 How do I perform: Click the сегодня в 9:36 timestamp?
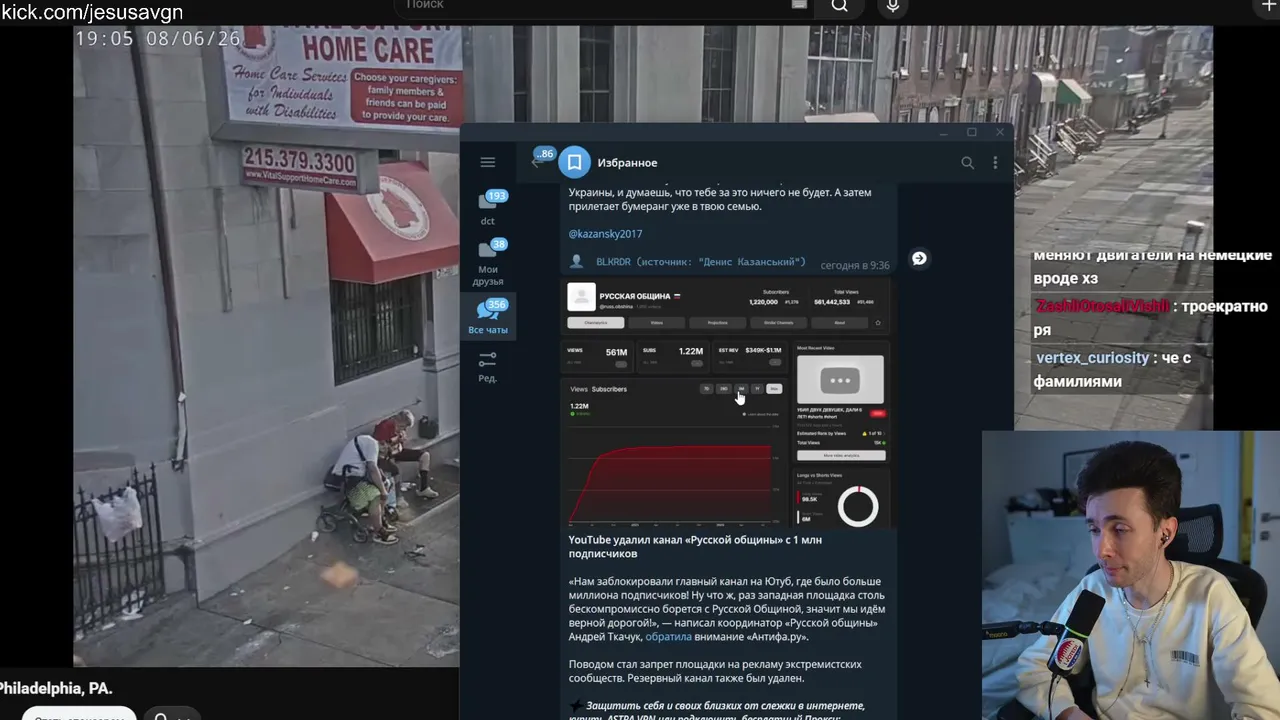(x=855, y=266)
